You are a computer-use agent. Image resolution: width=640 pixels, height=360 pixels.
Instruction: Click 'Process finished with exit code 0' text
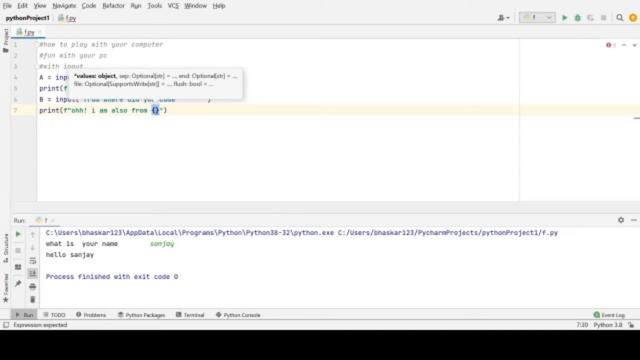click(112, 277)
